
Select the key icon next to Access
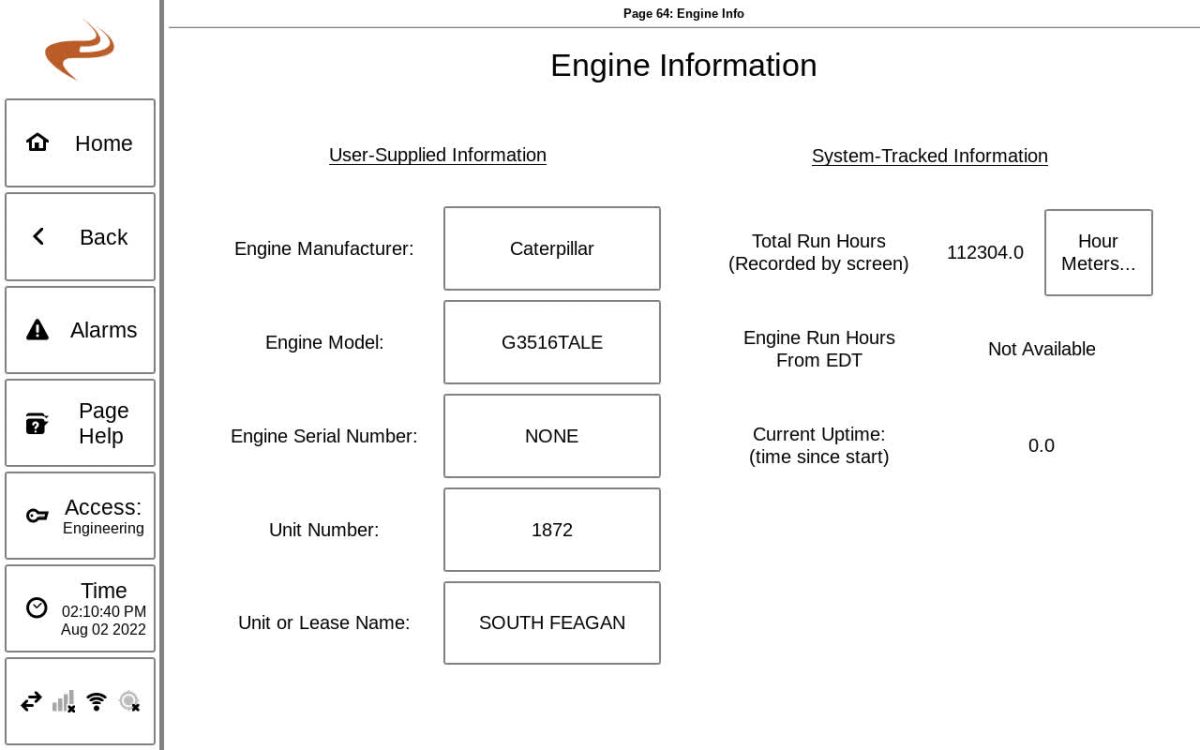(x=36, y=516)
